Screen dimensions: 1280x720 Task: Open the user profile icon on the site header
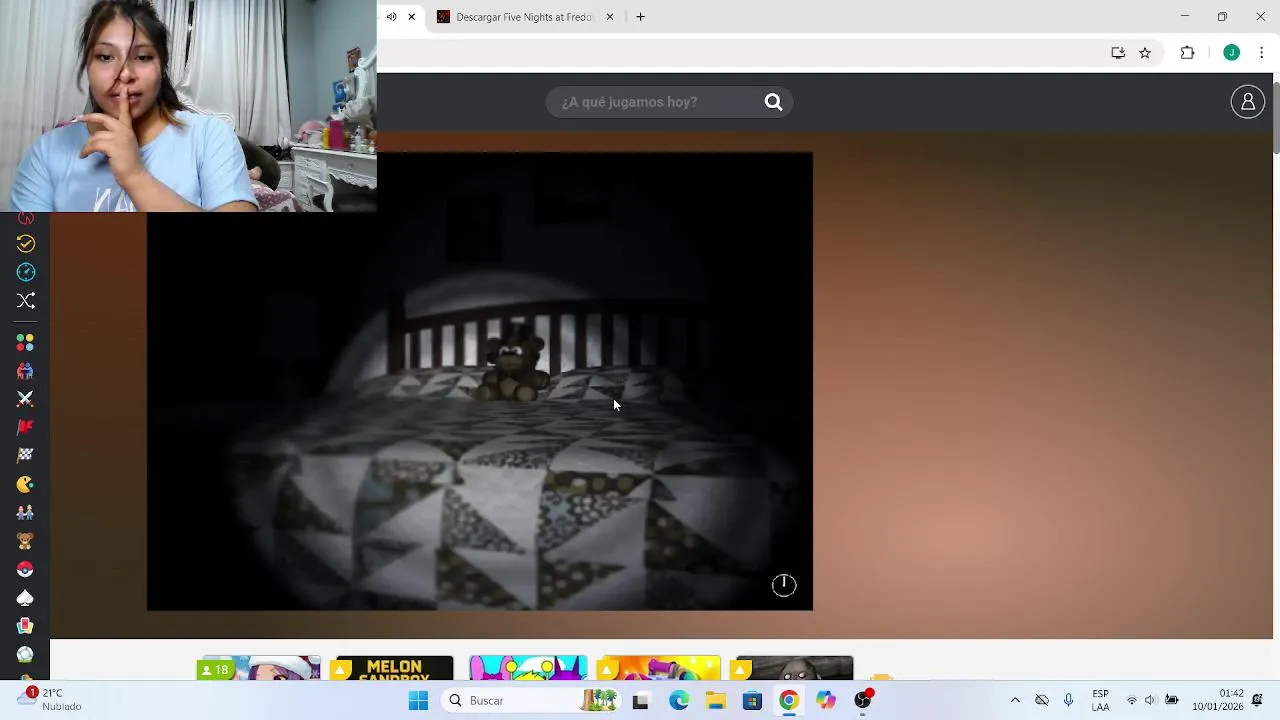[1247, 102]
